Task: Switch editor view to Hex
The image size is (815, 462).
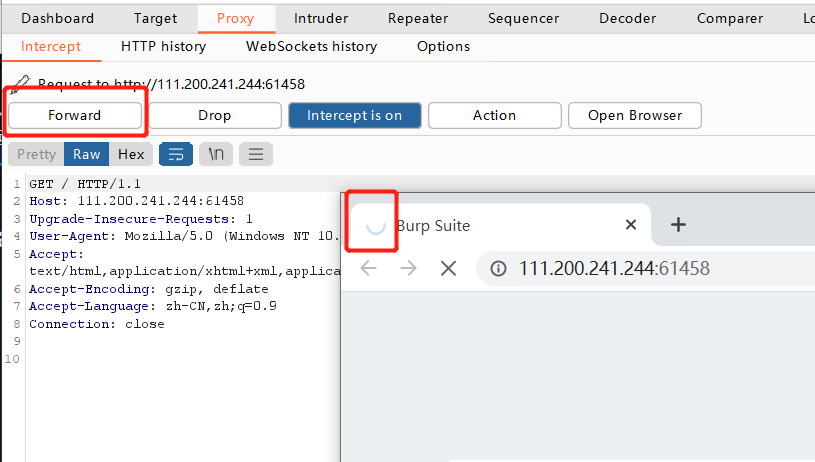Action: click(x=131, y=154)
